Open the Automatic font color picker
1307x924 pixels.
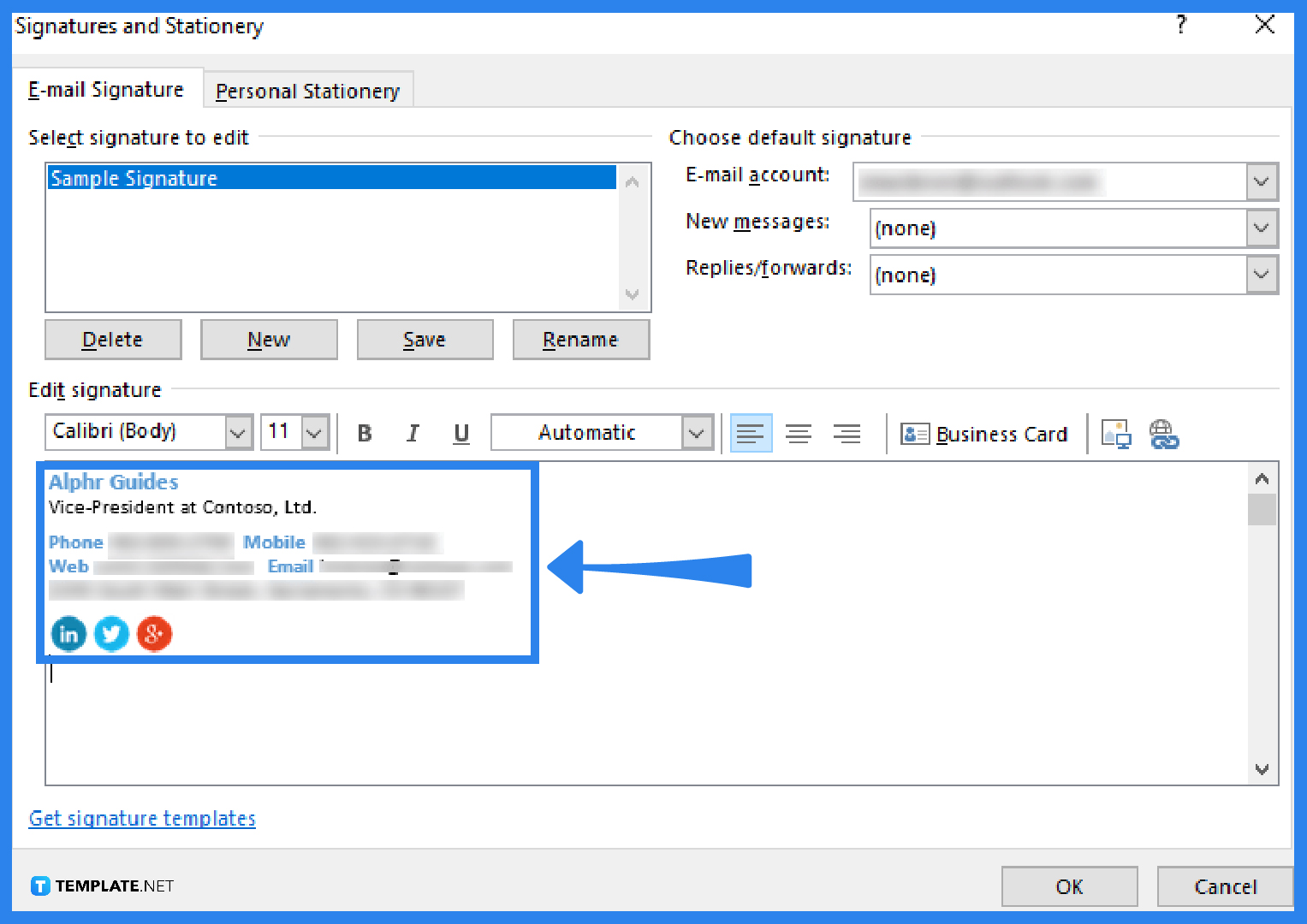coord(696,432)
